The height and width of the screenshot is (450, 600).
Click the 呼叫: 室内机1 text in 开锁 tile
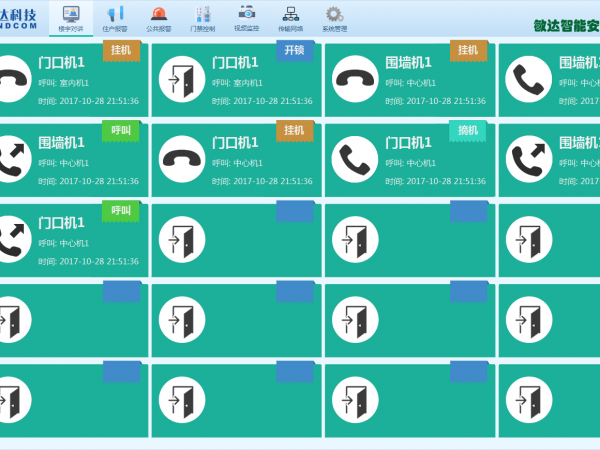pyautogui.click(x=235, y=83)
